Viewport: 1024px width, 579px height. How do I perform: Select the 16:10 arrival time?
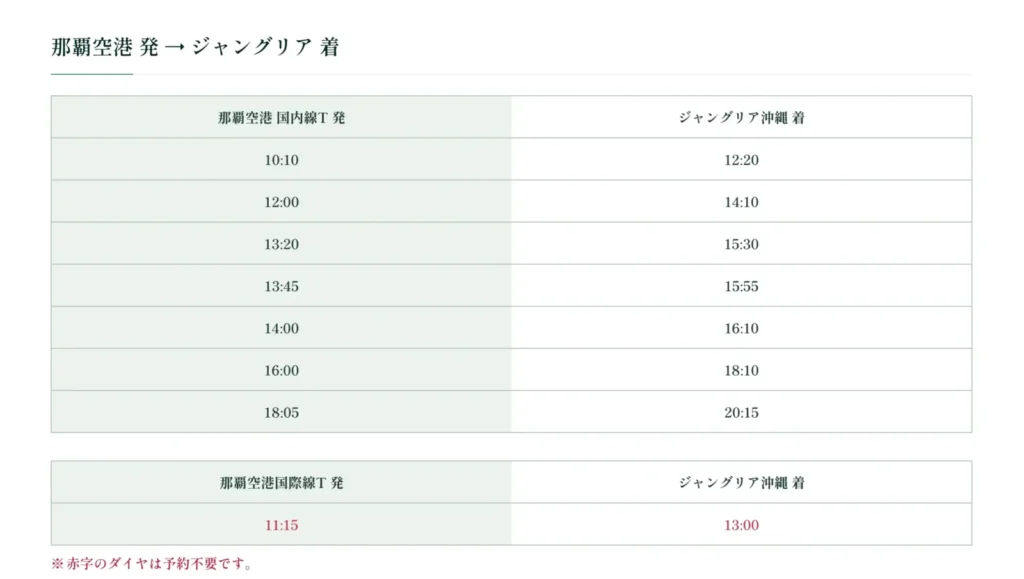[x=741, y=328]
